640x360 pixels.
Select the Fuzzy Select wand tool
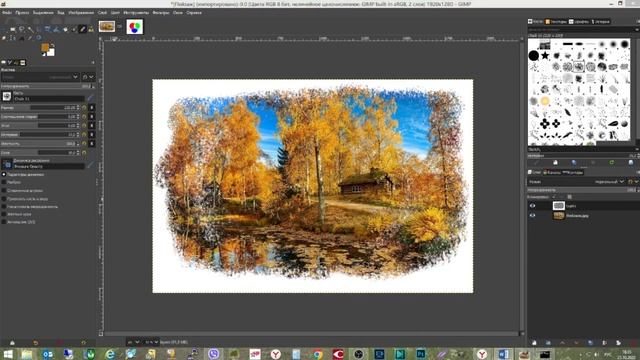31,29
